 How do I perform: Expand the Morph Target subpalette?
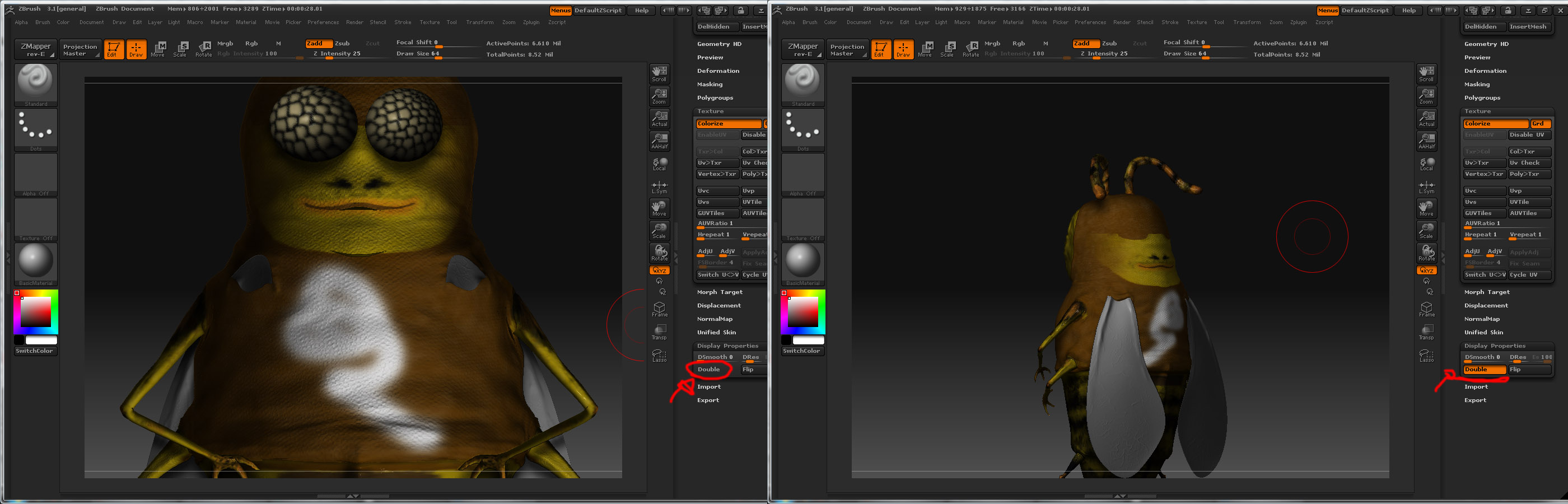pyautogui.click(x=721, y=292)
